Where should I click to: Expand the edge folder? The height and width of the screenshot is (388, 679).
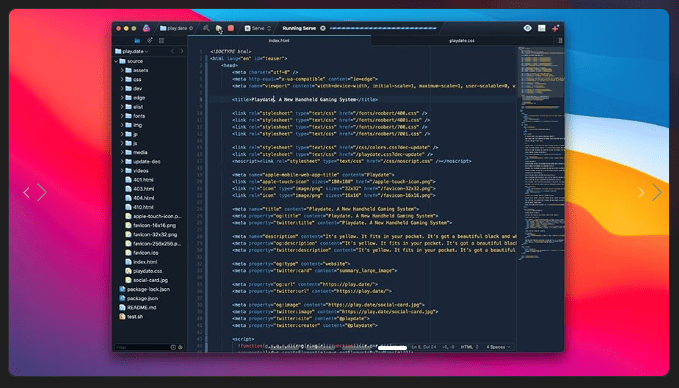coord(122,97)
